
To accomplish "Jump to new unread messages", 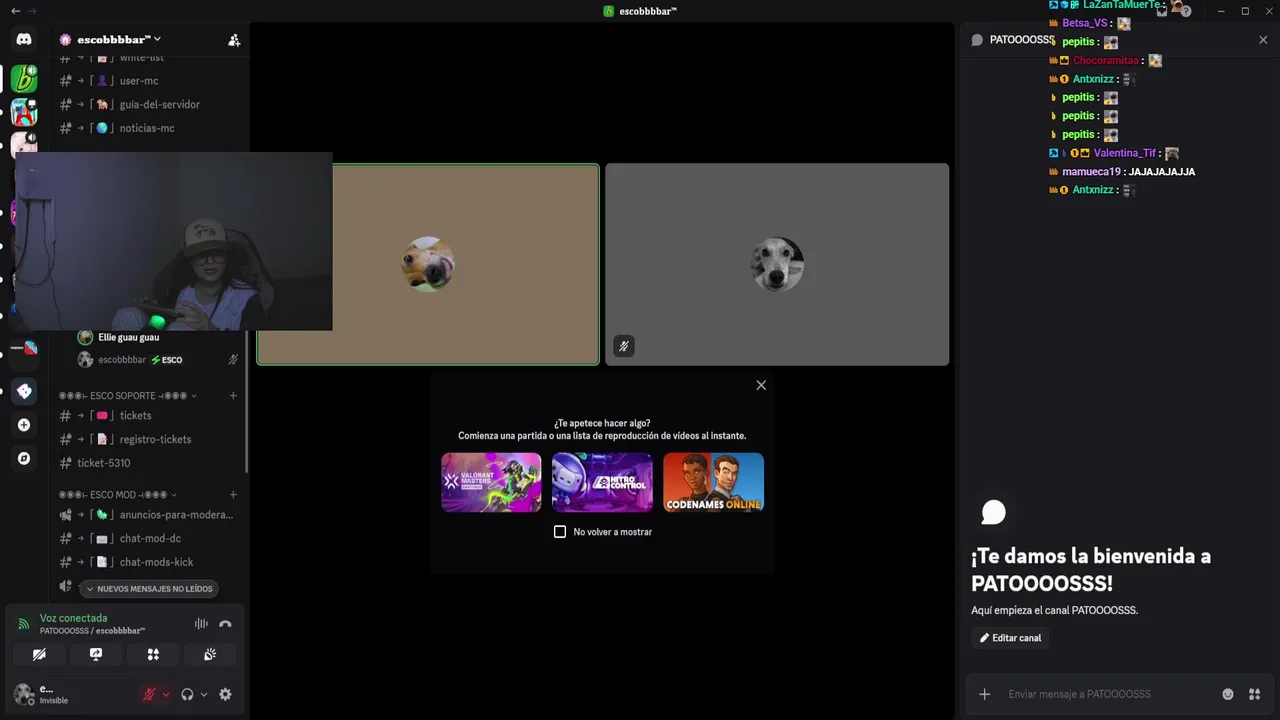I will [x=148, y=589].
